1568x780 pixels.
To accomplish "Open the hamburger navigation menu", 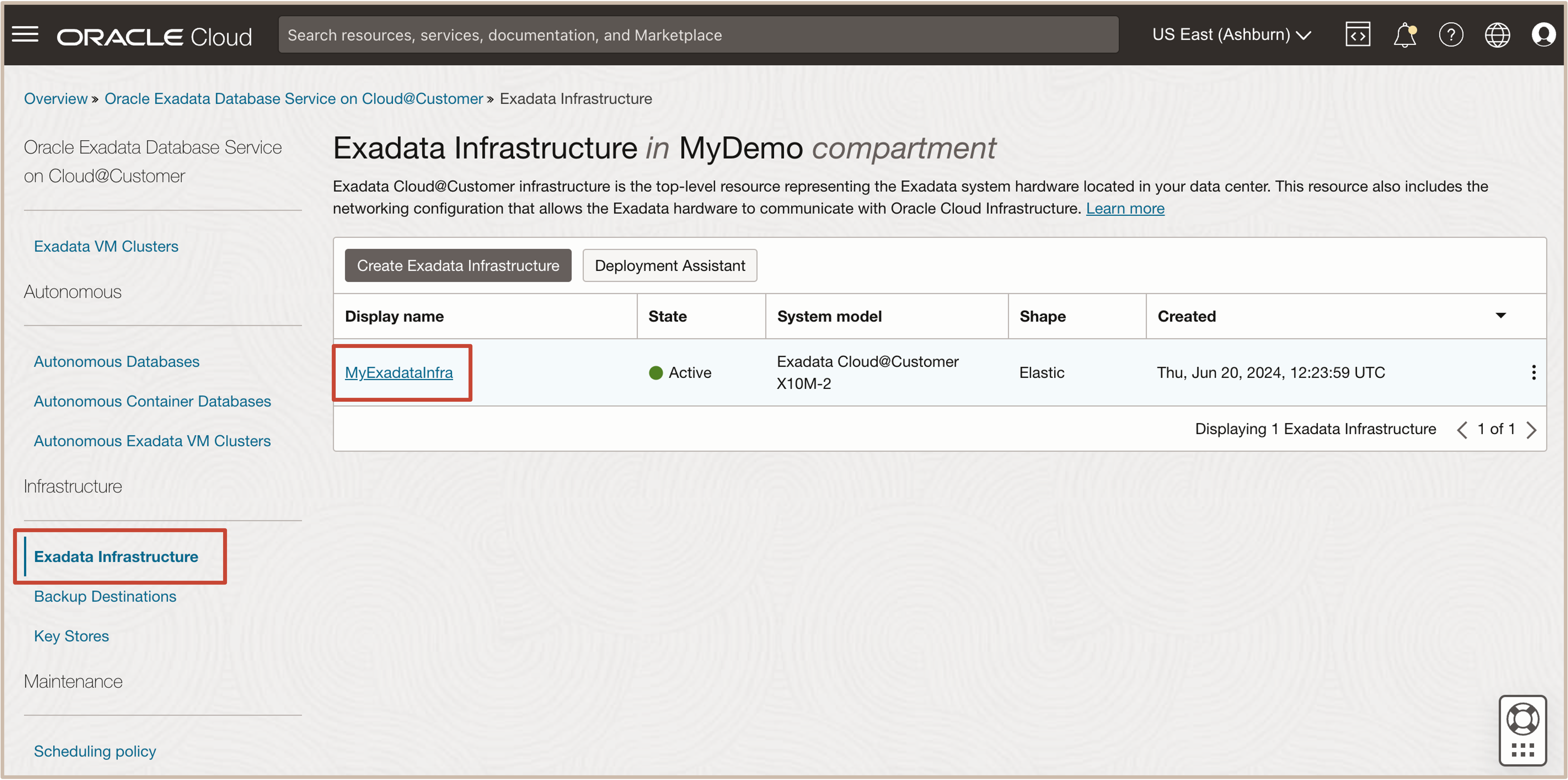I will coord(25,35).
